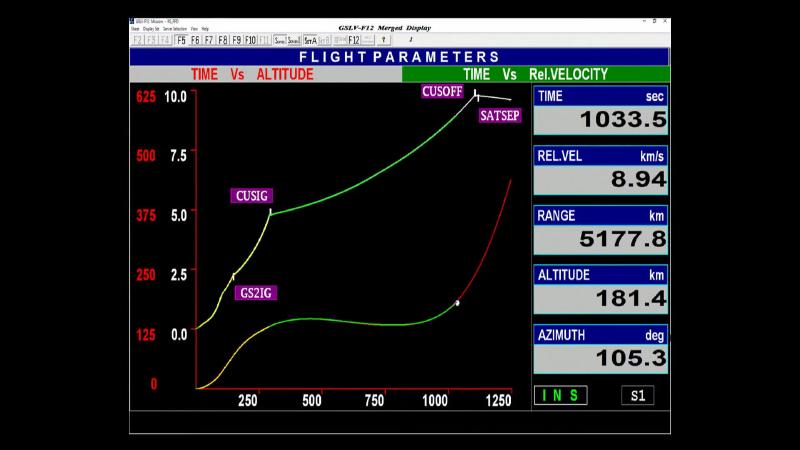Open the View menu
This screenshot has height=450, width=800.
coord(194,29)
